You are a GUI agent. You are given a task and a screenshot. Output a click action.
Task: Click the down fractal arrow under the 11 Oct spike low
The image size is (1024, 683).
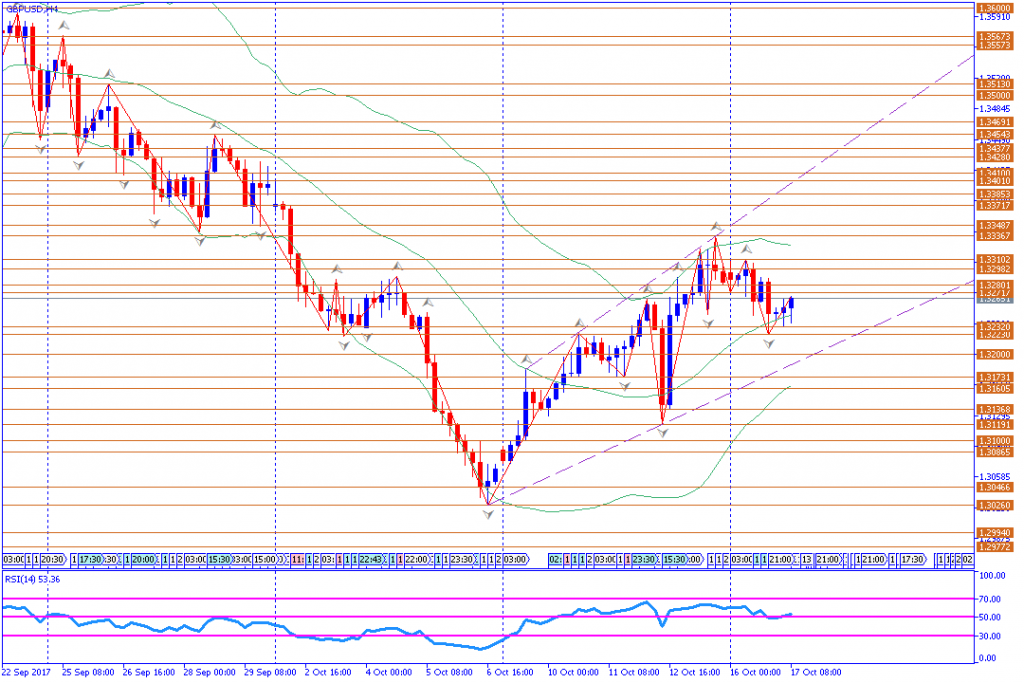(663, 430)
